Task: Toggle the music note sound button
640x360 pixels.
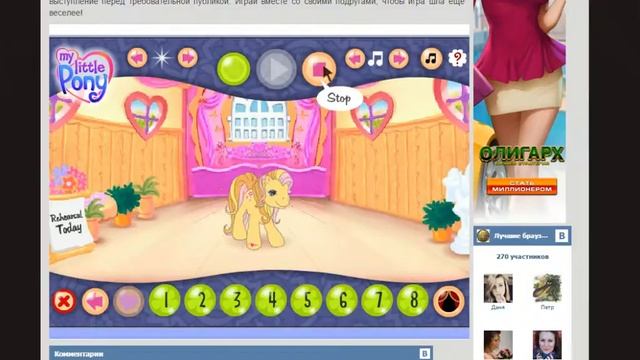Action: (431, 59)
